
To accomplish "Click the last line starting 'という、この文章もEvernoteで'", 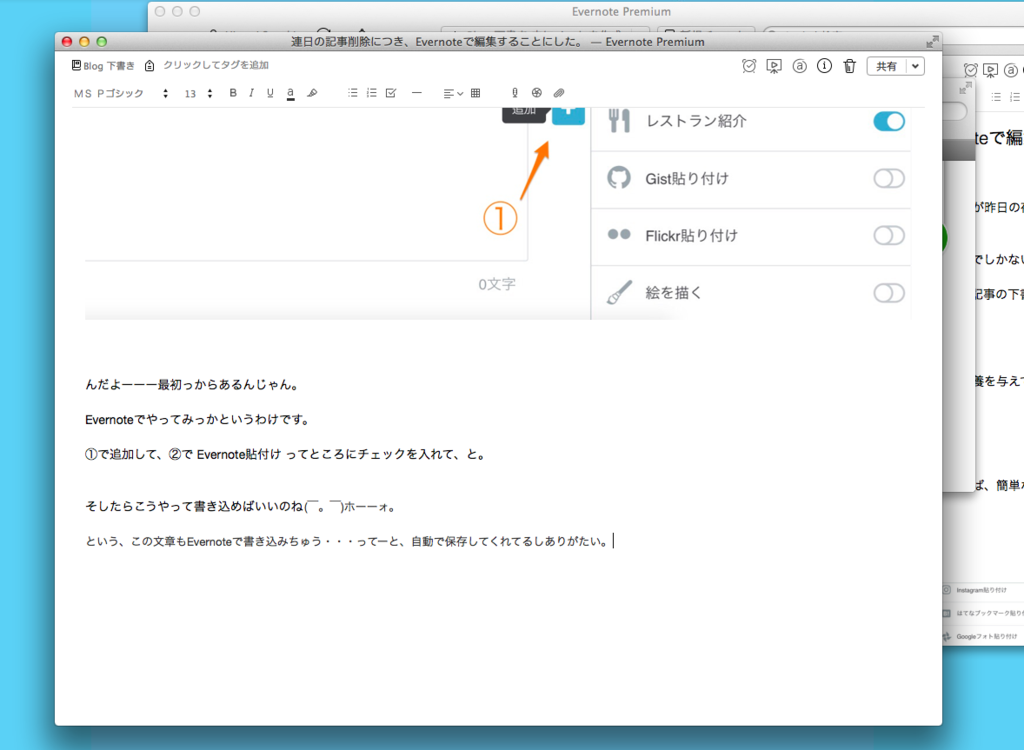I will (x=348, y=541).
